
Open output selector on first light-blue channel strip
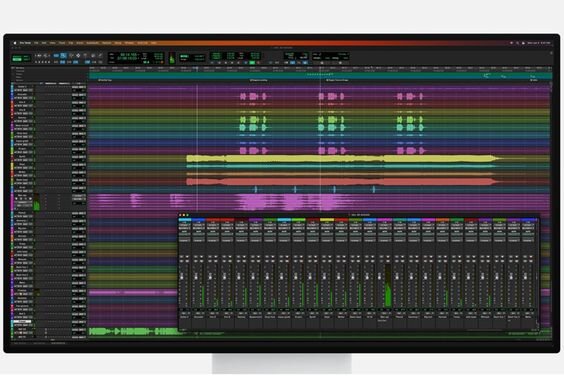click(x=185, y=228)
